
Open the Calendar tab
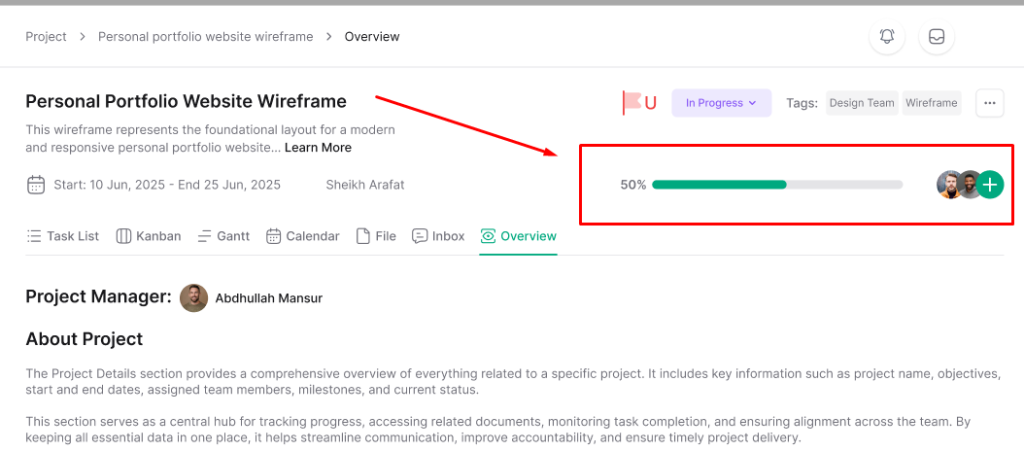point(302,237)
